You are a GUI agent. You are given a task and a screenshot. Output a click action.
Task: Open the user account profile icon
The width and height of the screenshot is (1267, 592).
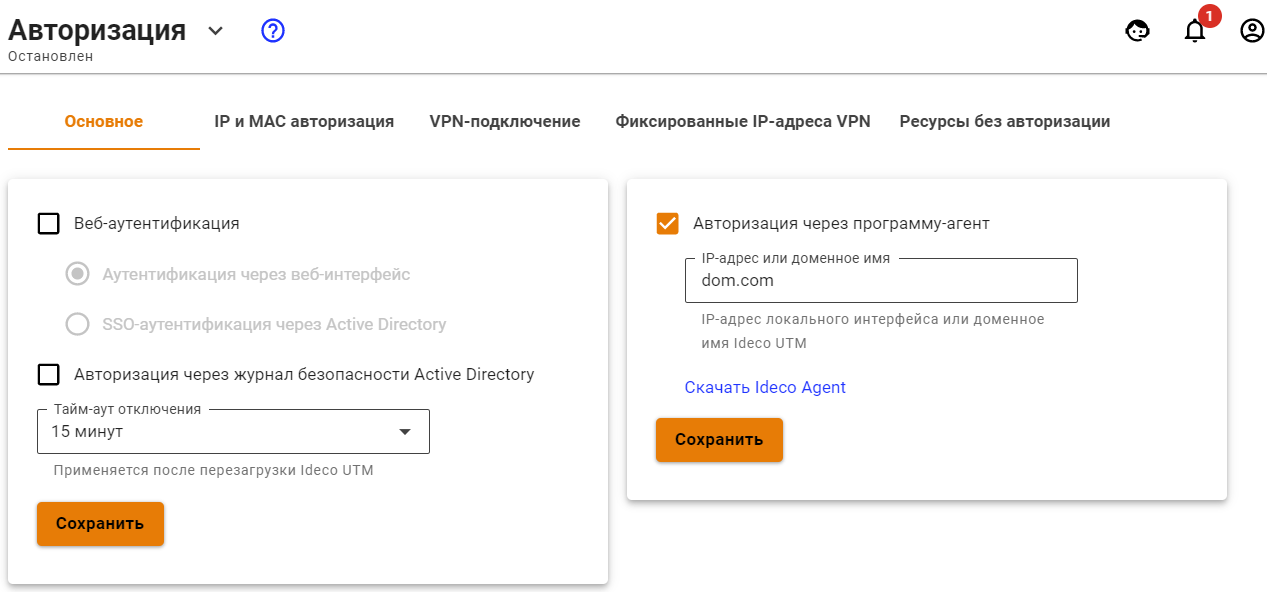pos(1252,31)
